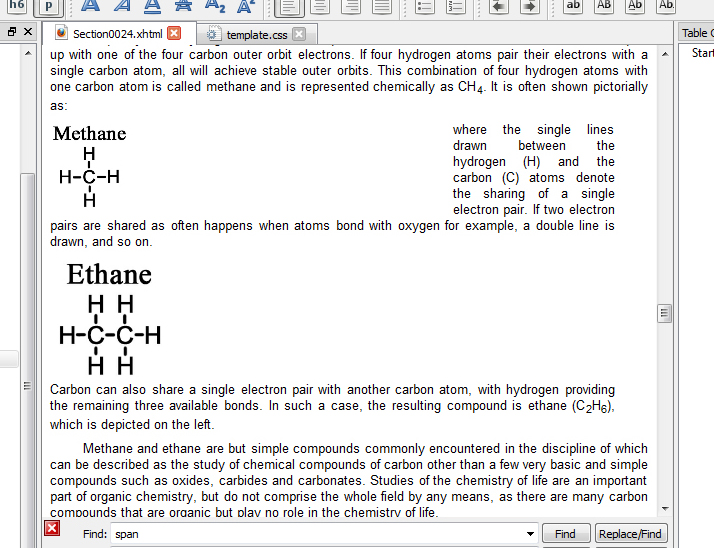The width and height of the screenshot is (714, 548).
Task: Select the 'Star' entry in Table of Contents
Action: coord(703,53)
